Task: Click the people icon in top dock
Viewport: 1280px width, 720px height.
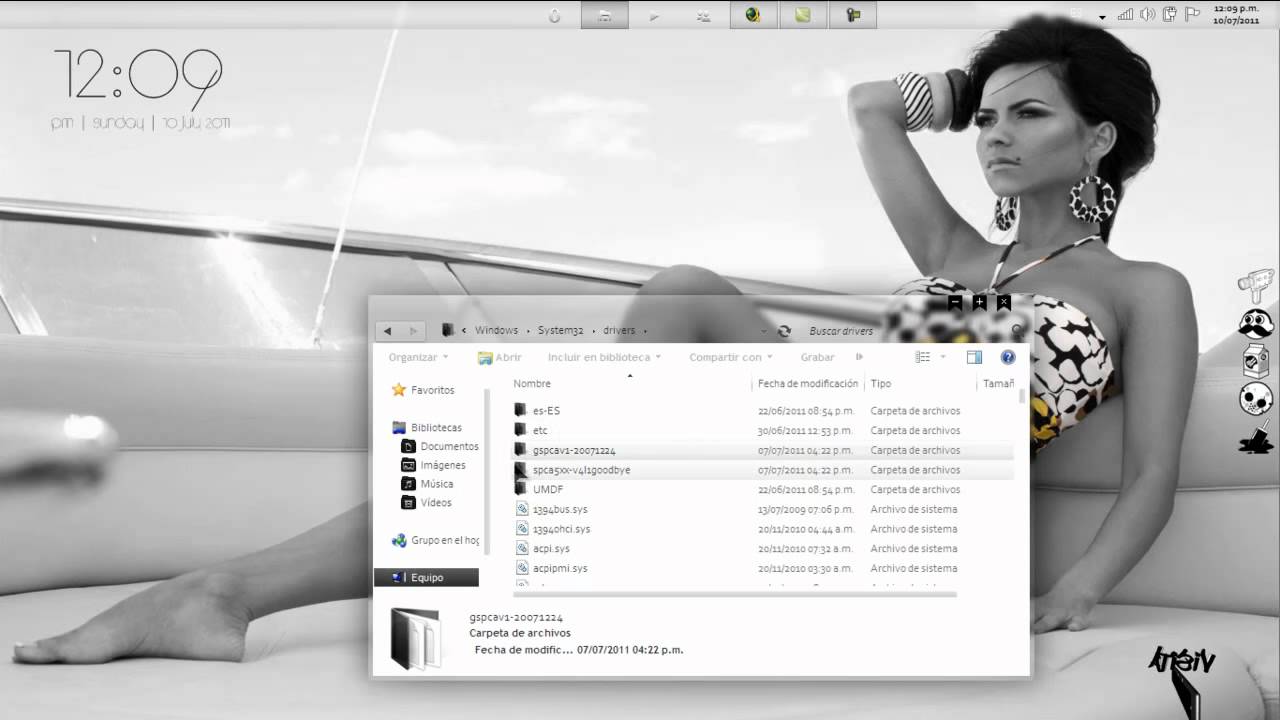Action: [704, 15]
